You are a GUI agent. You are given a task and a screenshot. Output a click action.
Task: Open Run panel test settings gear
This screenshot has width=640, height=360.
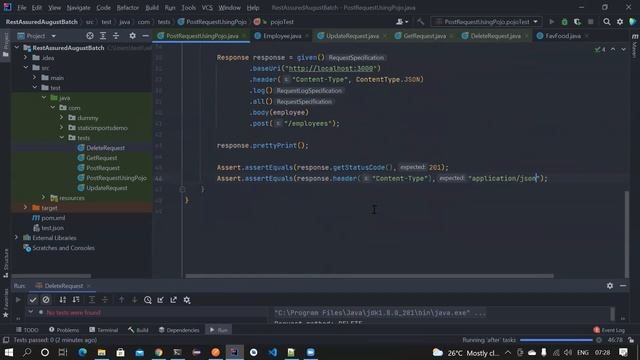coord(187,300)
